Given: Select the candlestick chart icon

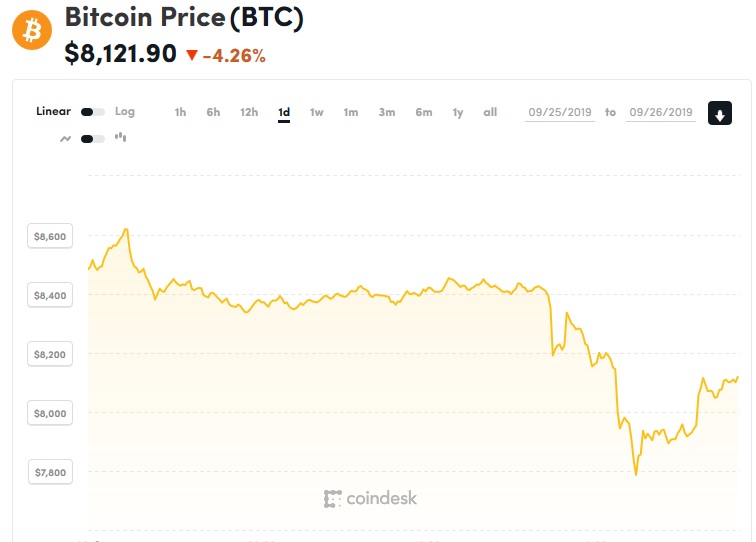Looking at the screenshot, I should point(121,138).
